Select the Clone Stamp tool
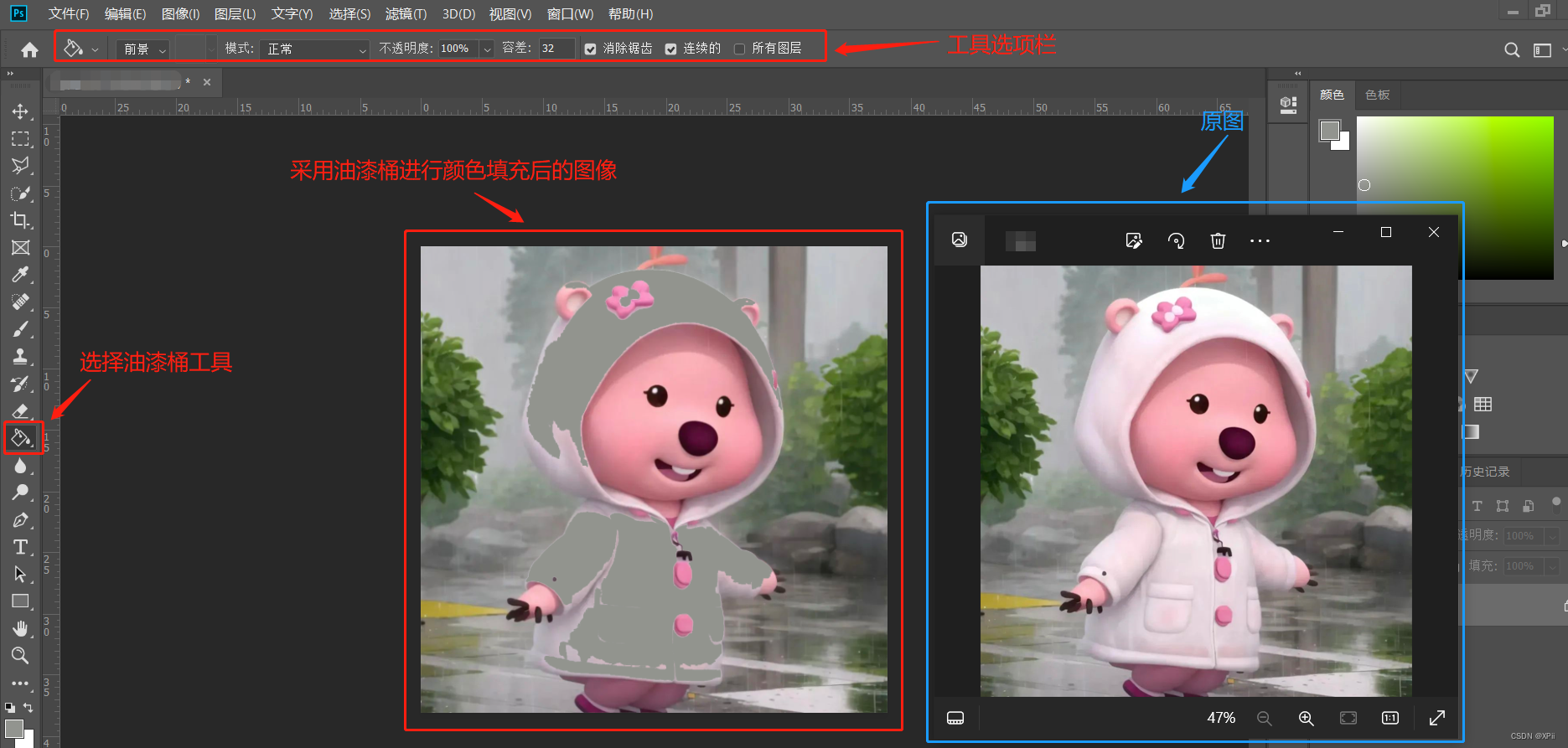This screenshot has height=748, width=1568. point(20,356)
